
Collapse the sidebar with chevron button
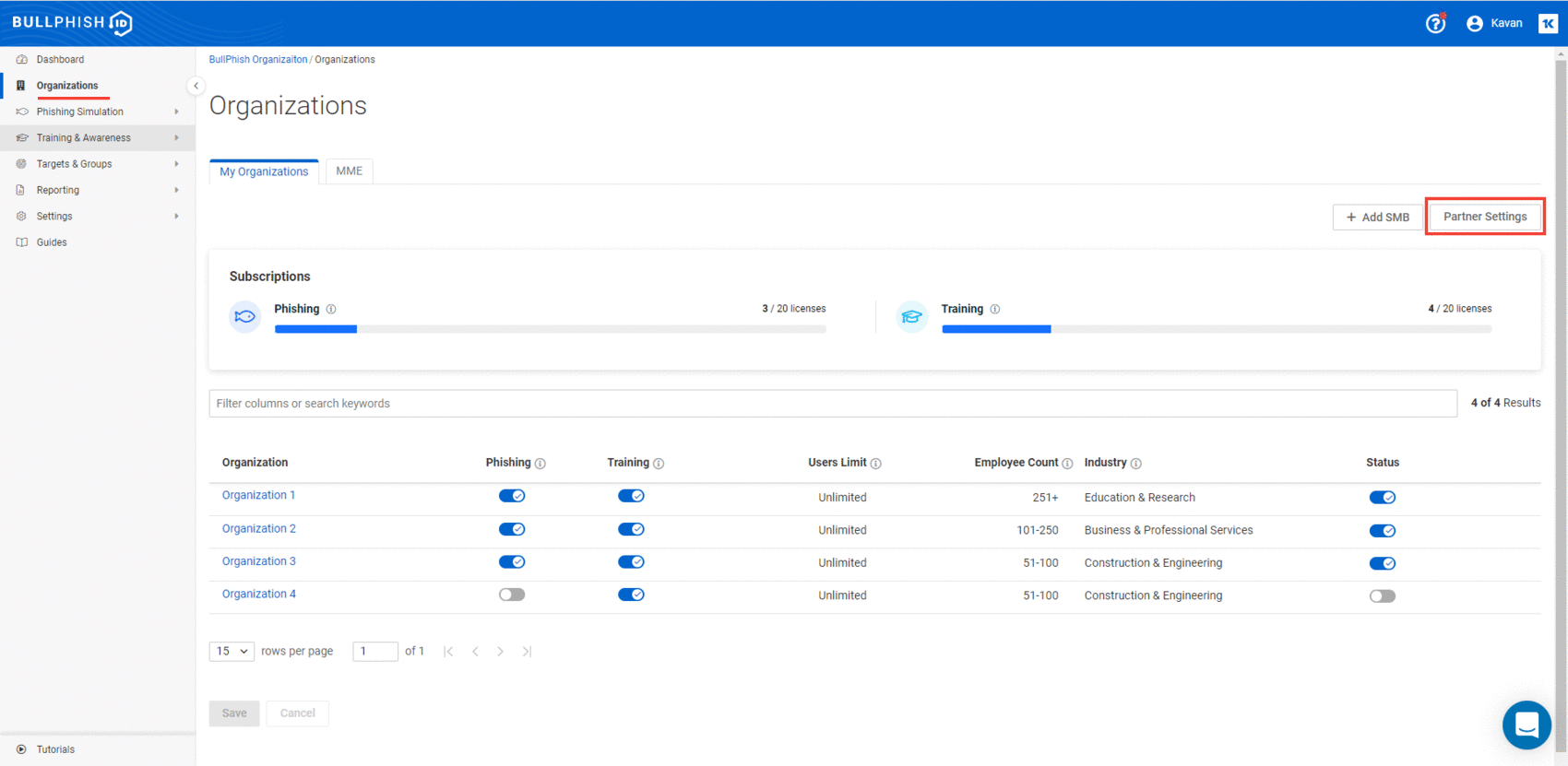196,86
